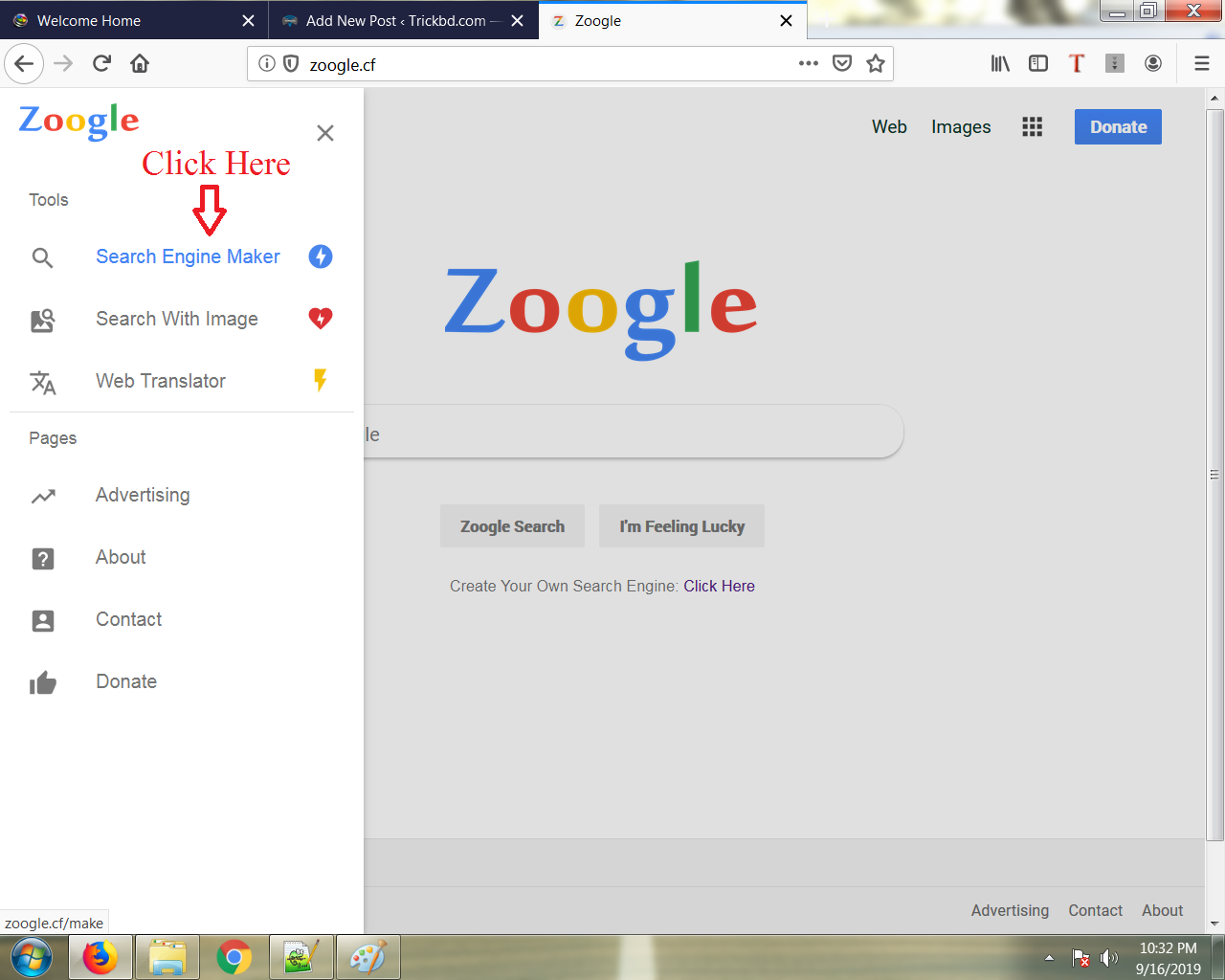Screen dimensions: 1225x980
Task: Click the red heart badge icon
Action: pyautogui.click(x=321, y=318)
